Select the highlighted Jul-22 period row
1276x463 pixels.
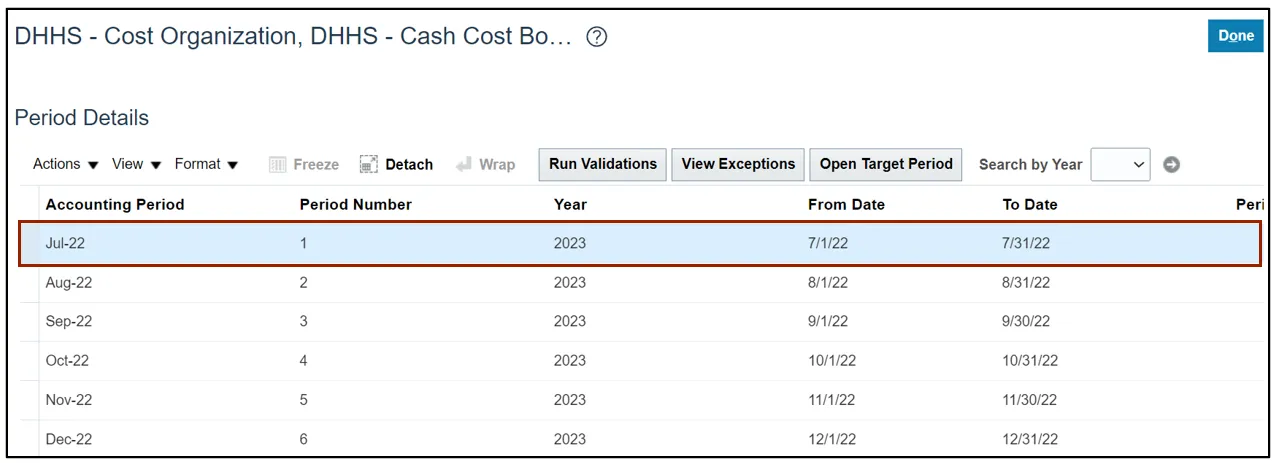point(640,244)
